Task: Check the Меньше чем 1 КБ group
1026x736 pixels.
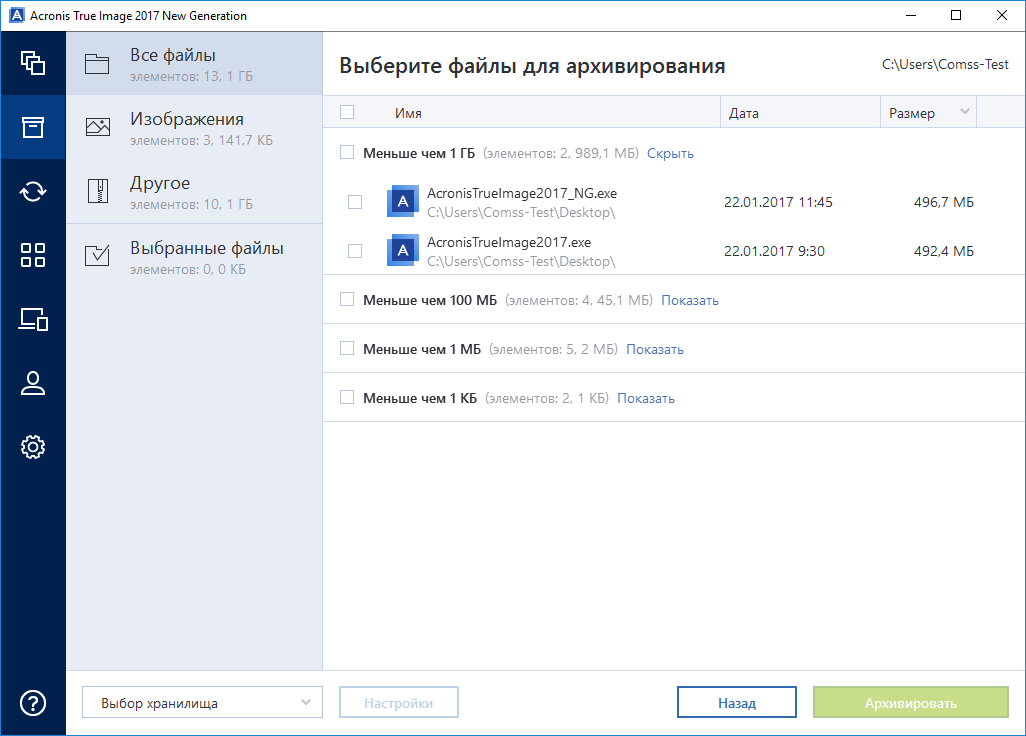Action: click(347, 397)
